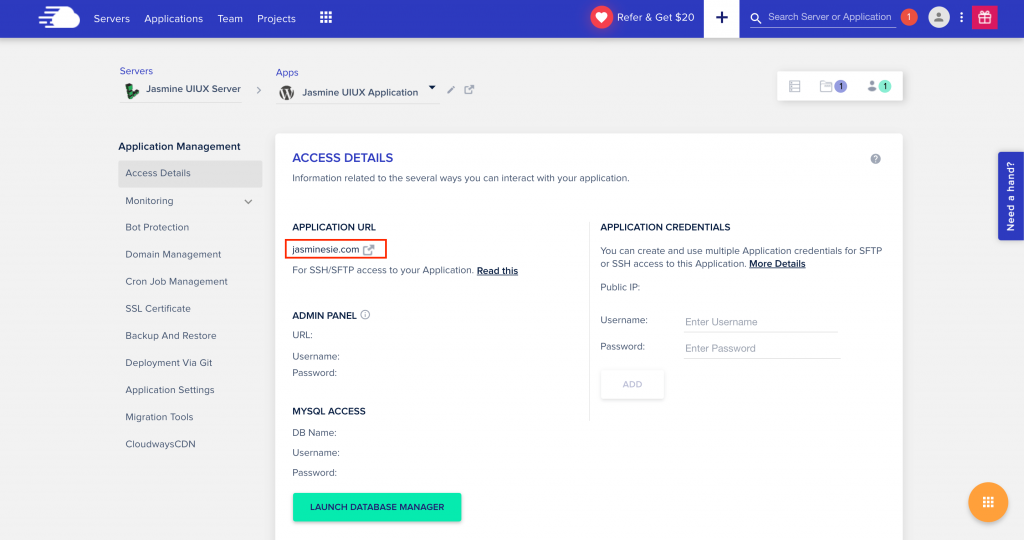Open external link icon next to jasminesie.com
The height and width of the screenshot is (540, 1024).
tap(368, 249)
